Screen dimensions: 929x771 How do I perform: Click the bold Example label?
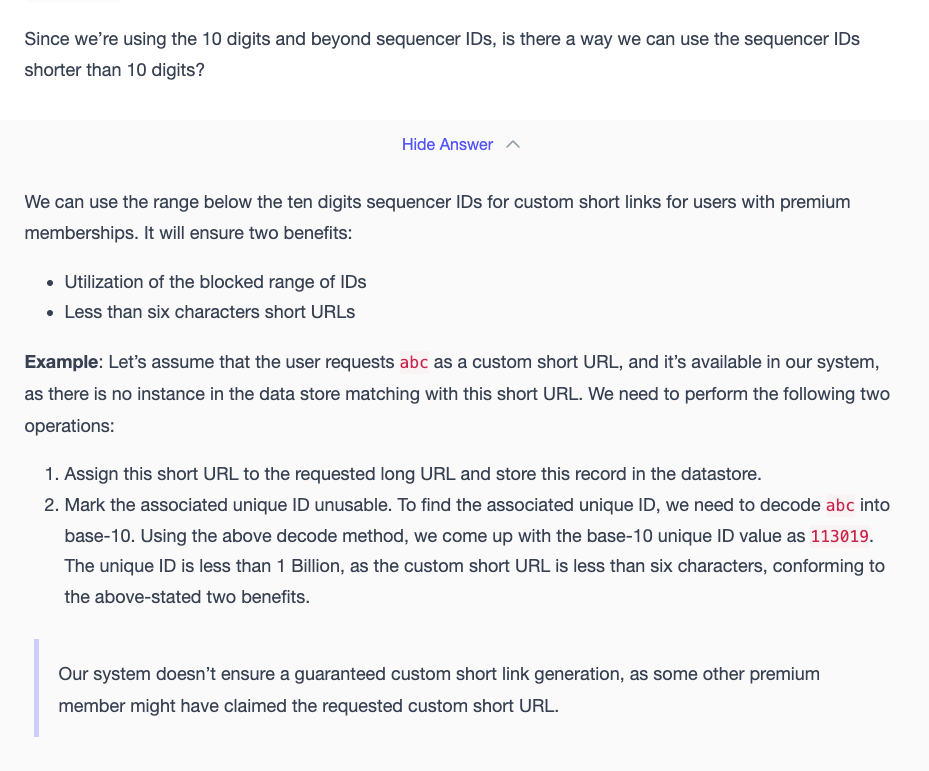[x=61, y=362]
